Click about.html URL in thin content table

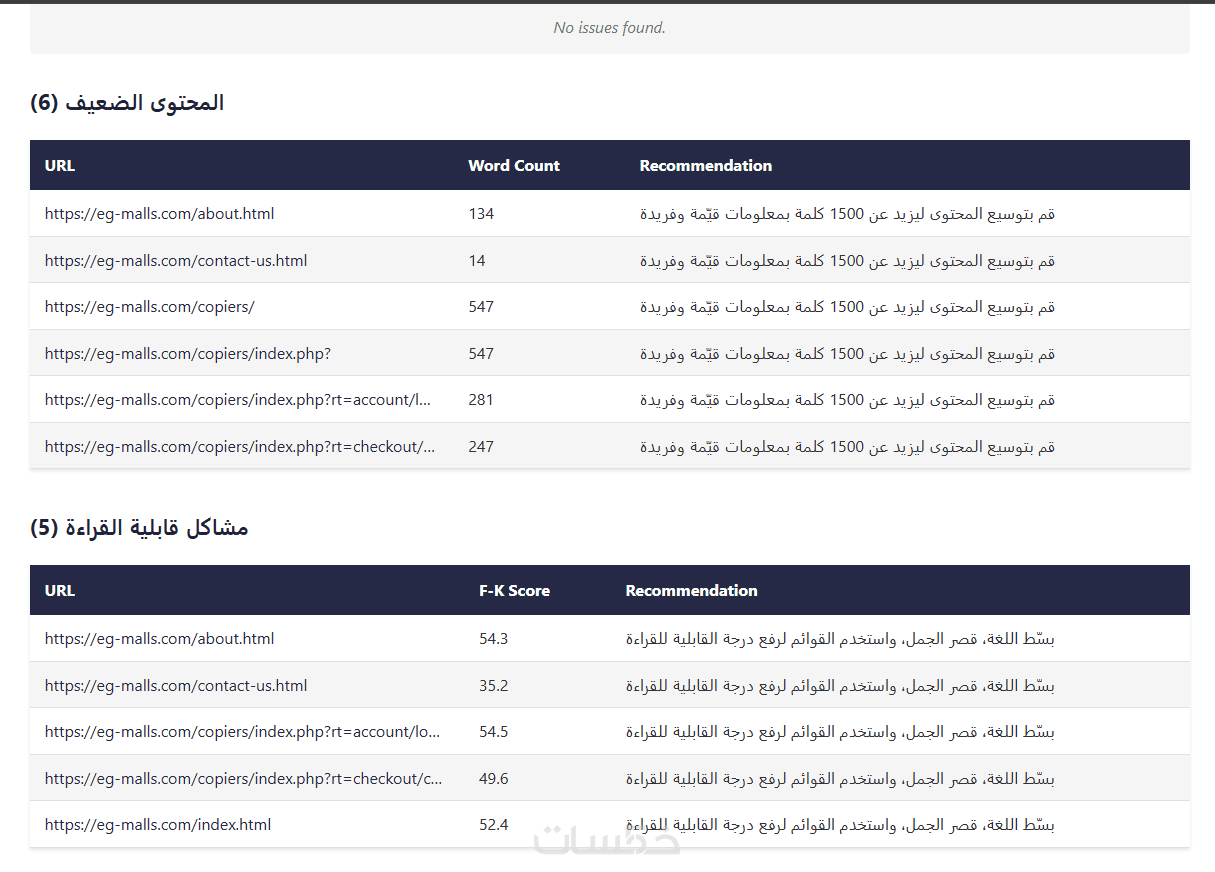coord(159,214)
